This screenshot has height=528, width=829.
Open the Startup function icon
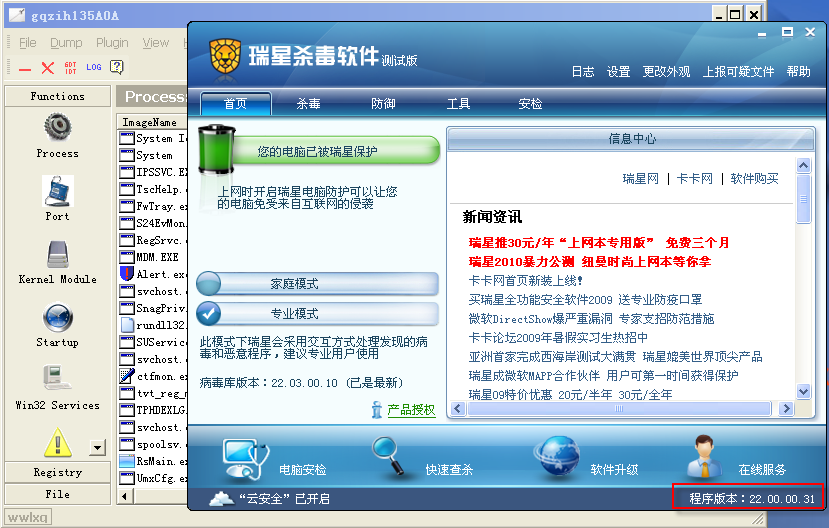pyautogui.click(x=58, y=317)
